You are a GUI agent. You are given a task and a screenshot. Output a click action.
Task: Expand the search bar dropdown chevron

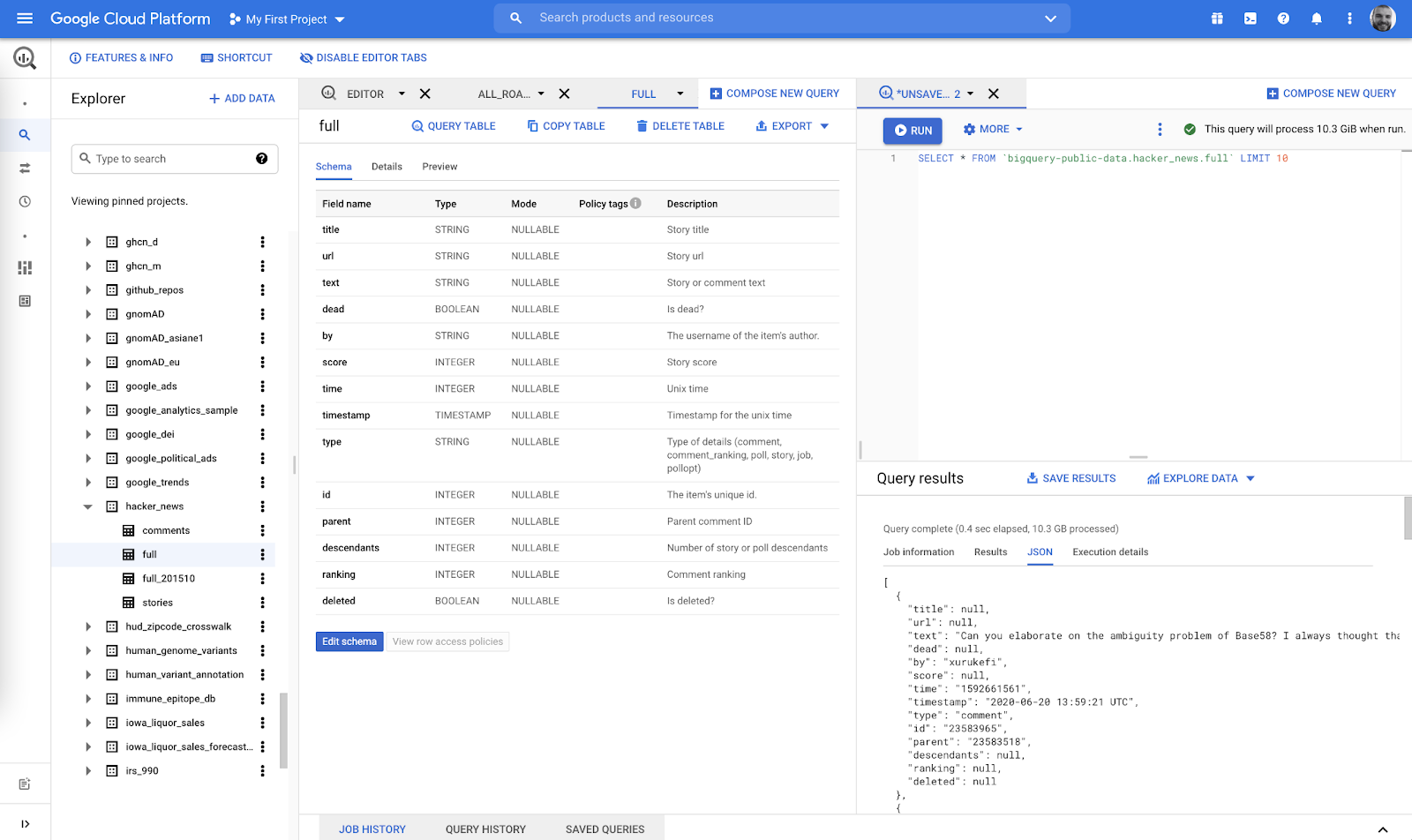pyautogui.click(x=1050, y=19)
